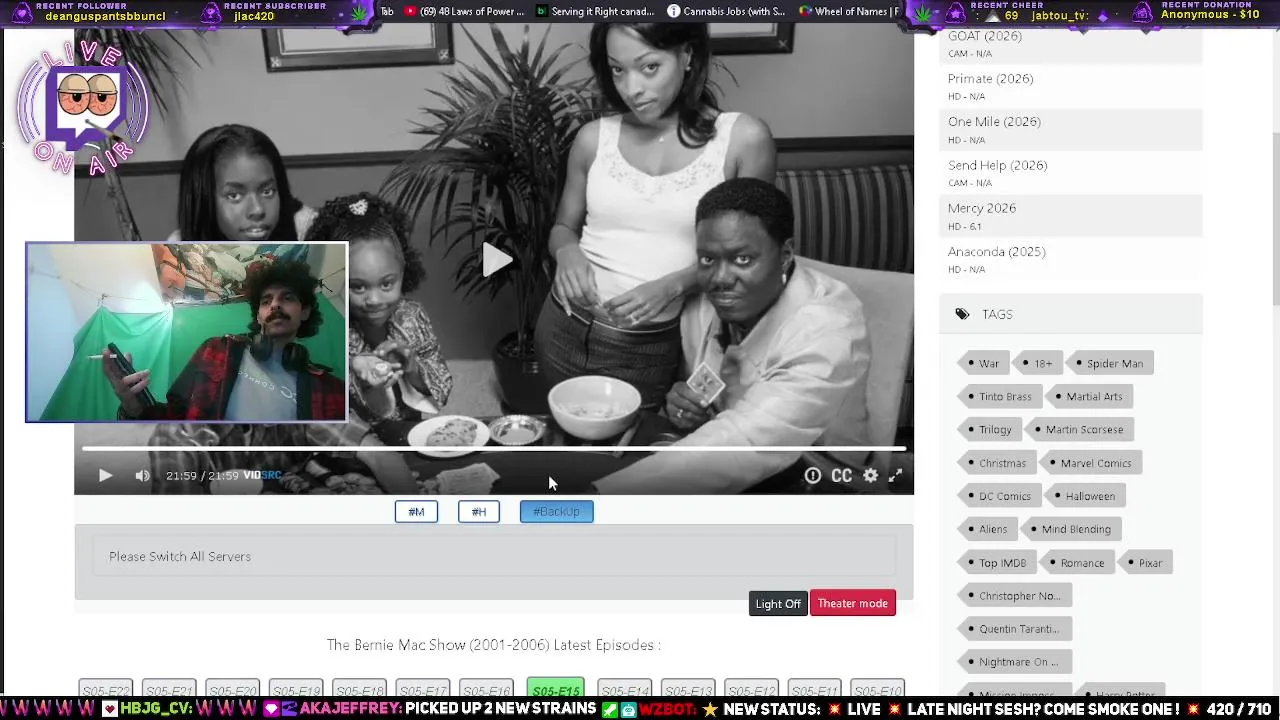The image size is (1280, 720).
Task: Click the tag icon beside the TAGS heading
Action: coord(962,314)
